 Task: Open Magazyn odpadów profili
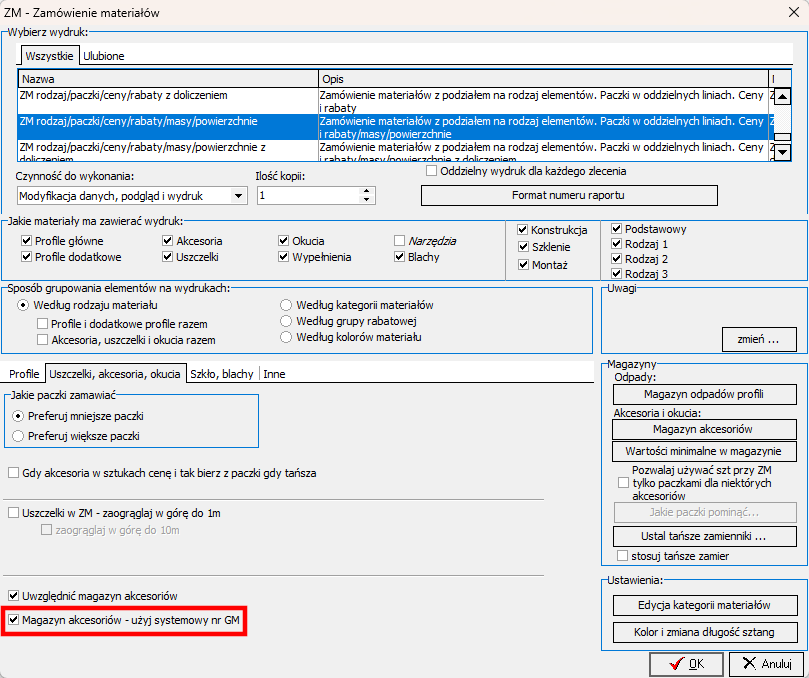point(704,395)
